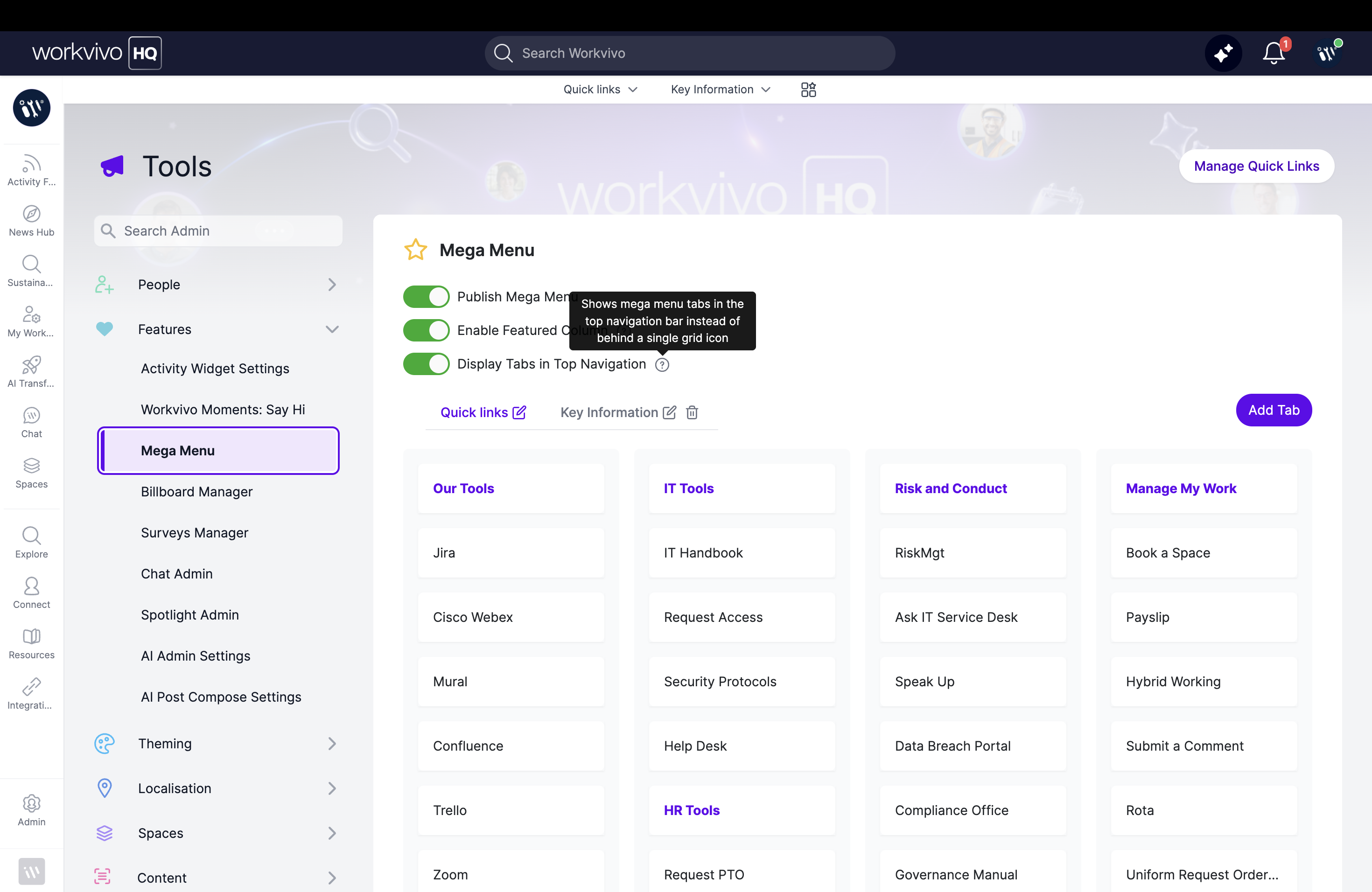Open Explore in the sidebar
Viewport: 1372px width, 892px height.
32,543
